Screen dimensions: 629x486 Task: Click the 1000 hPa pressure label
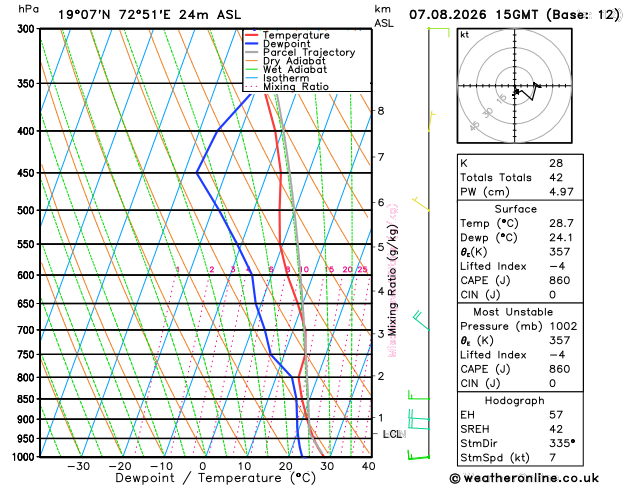tap(24, 457)
